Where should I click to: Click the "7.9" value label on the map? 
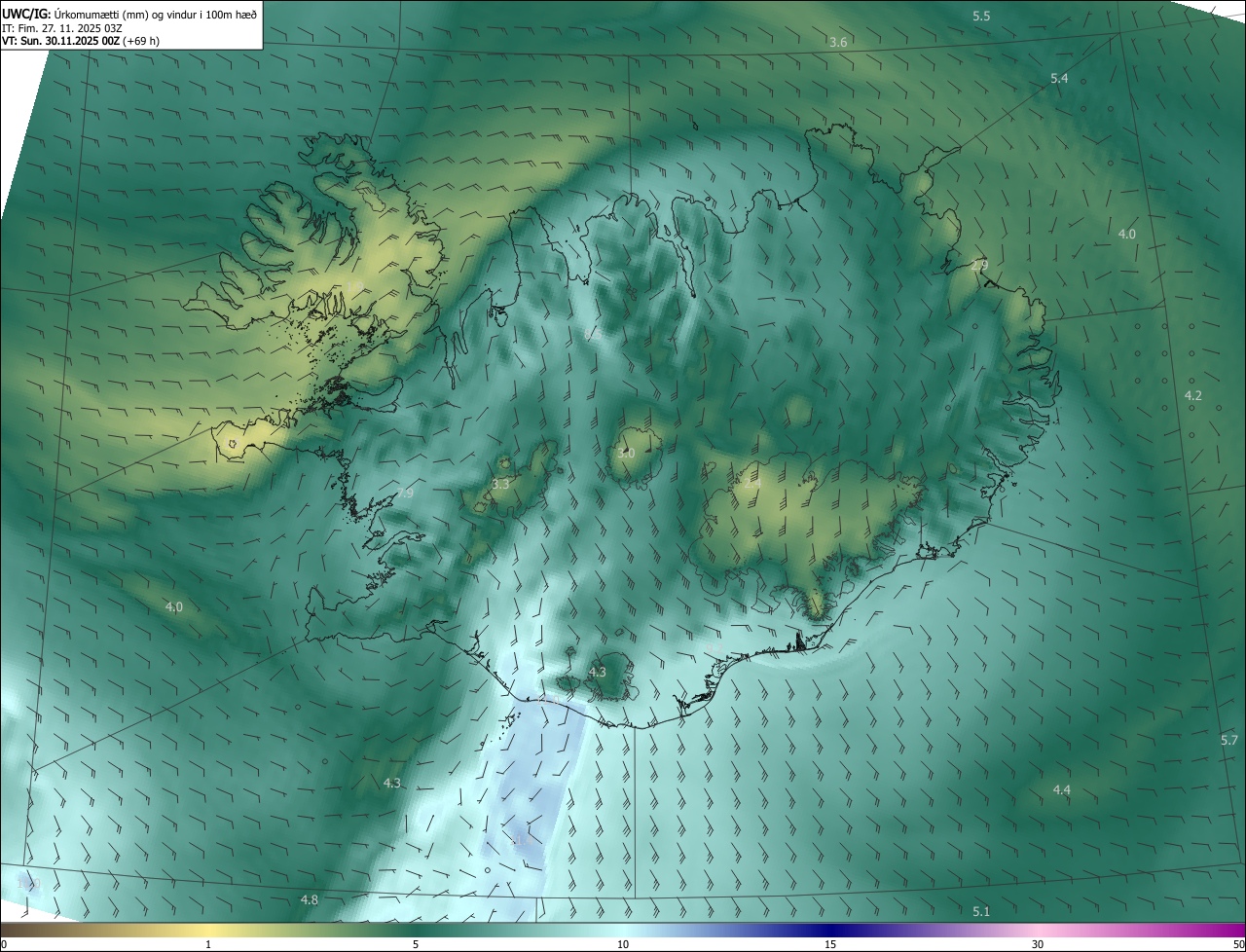coord(405,494)
